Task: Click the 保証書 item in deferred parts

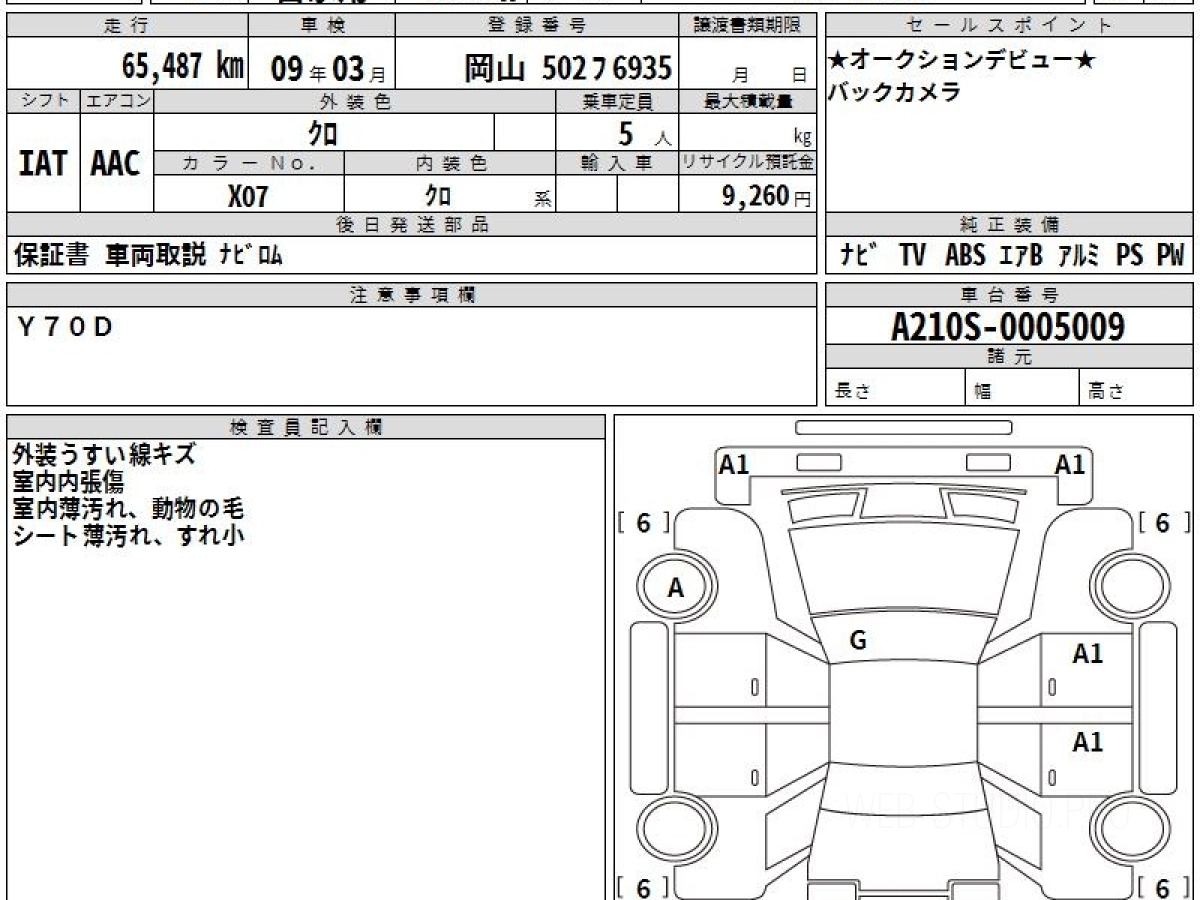Action: point(52,256)
